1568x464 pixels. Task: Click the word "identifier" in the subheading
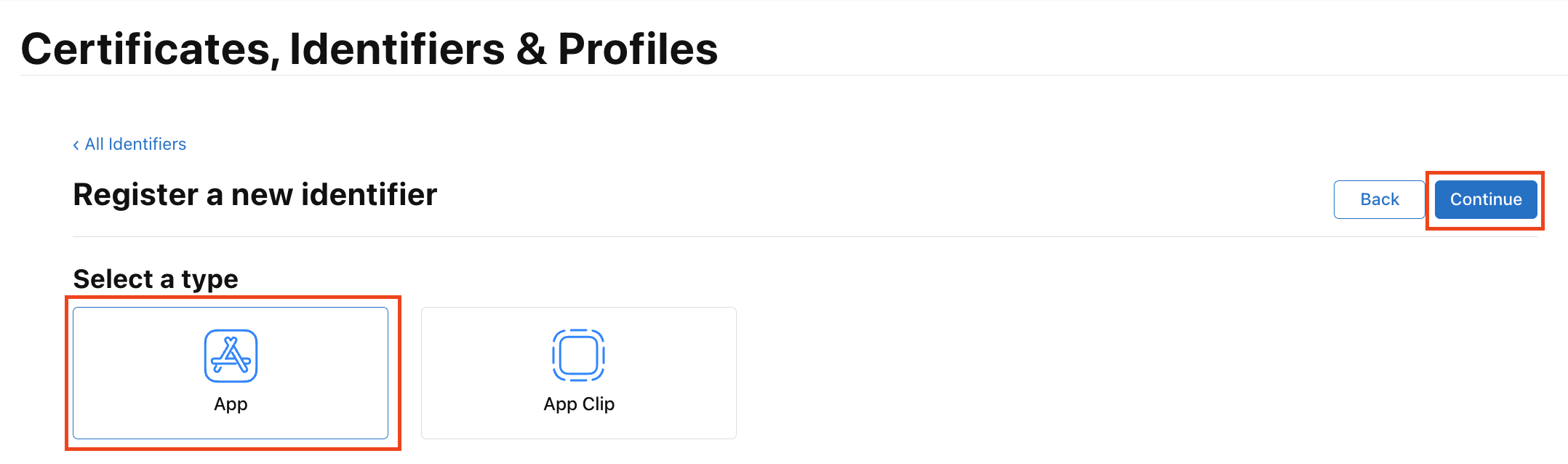[369, 195]
